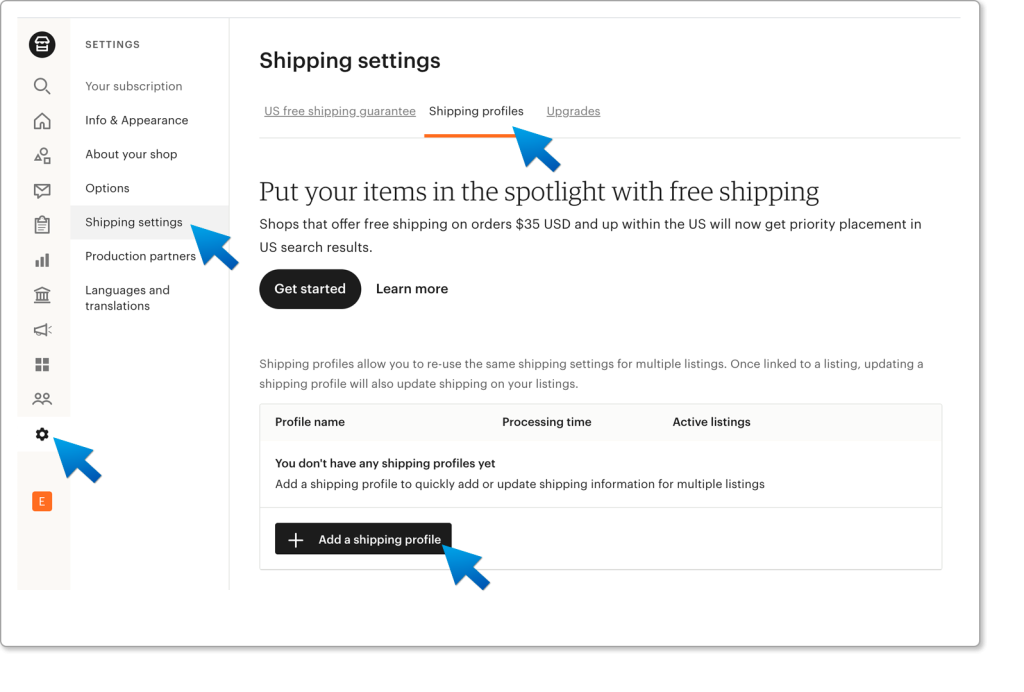Screen dimensions: 1024x692
Task: View messages via the envelope icon
Action: click(x=42, y=188)
